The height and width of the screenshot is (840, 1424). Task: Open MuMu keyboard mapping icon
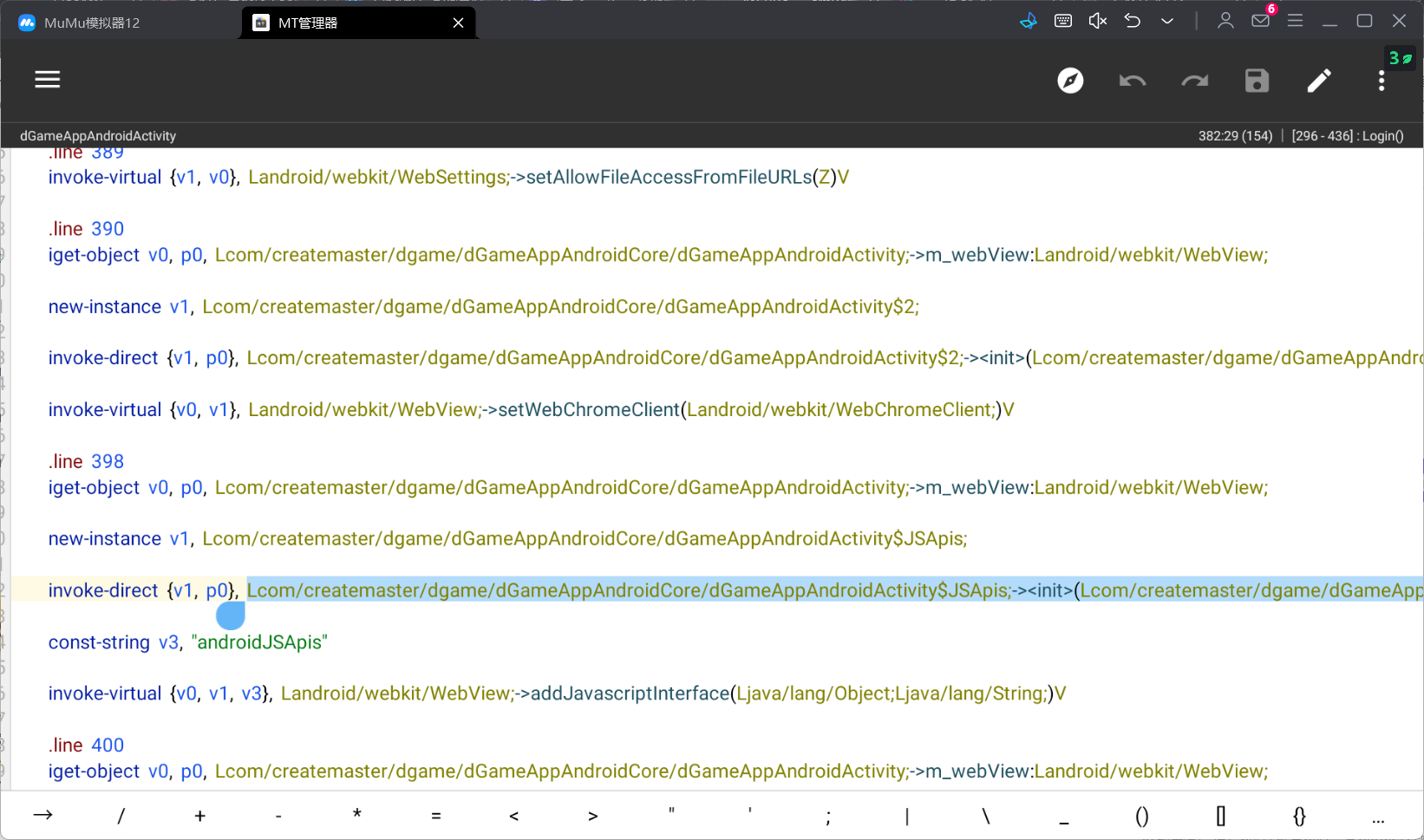click(x=1063, y=21)
